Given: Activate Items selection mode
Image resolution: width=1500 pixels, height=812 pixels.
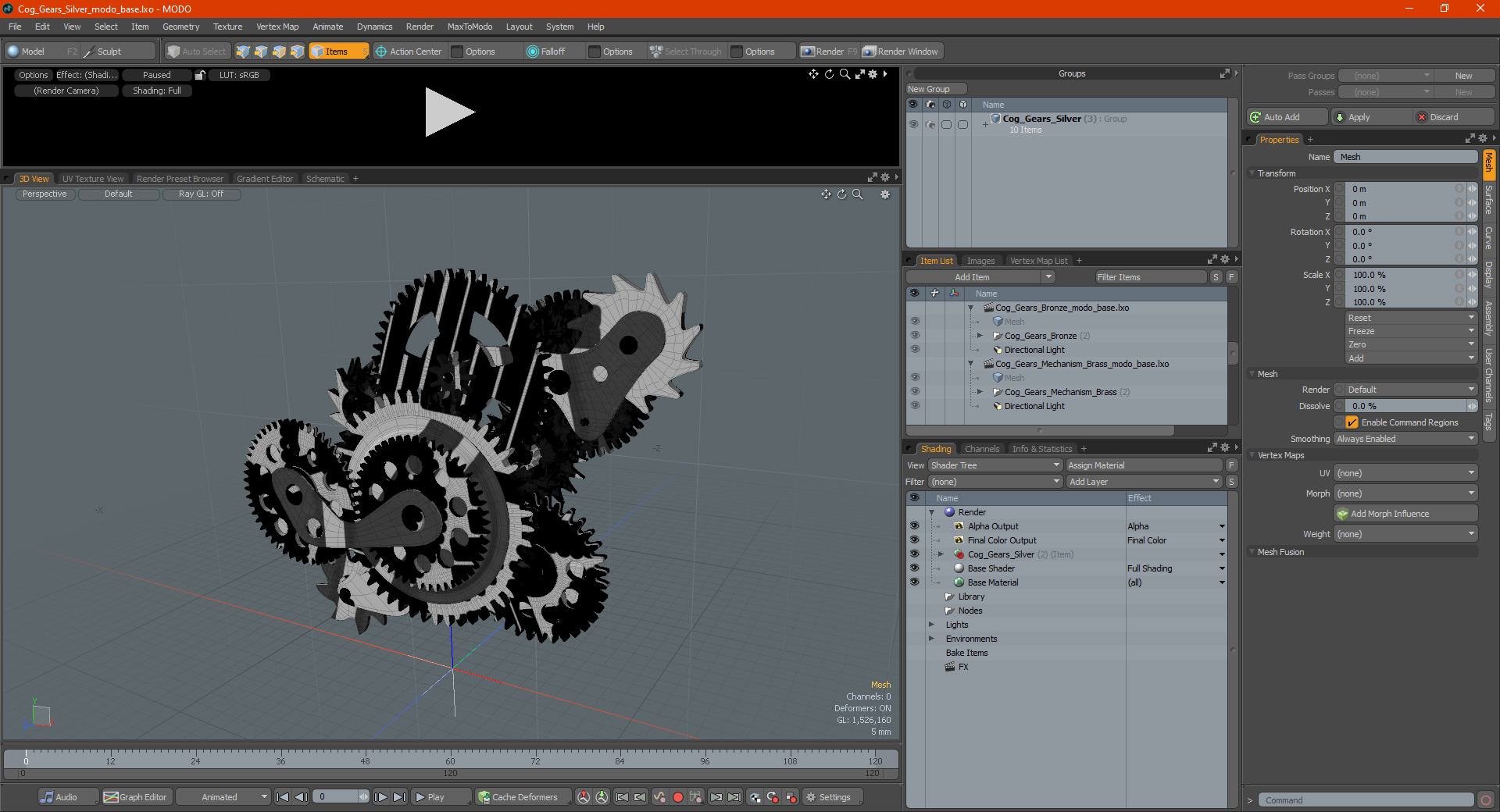Looking at the screenshot, I should [x=338, y=52].
